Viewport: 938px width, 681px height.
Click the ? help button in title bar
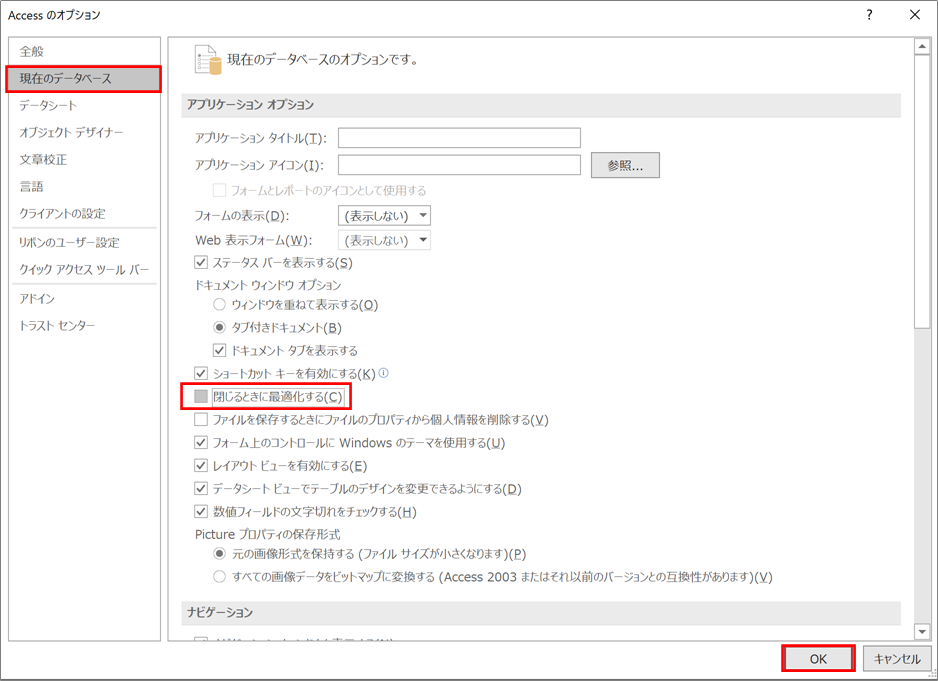tap(869, 15)
